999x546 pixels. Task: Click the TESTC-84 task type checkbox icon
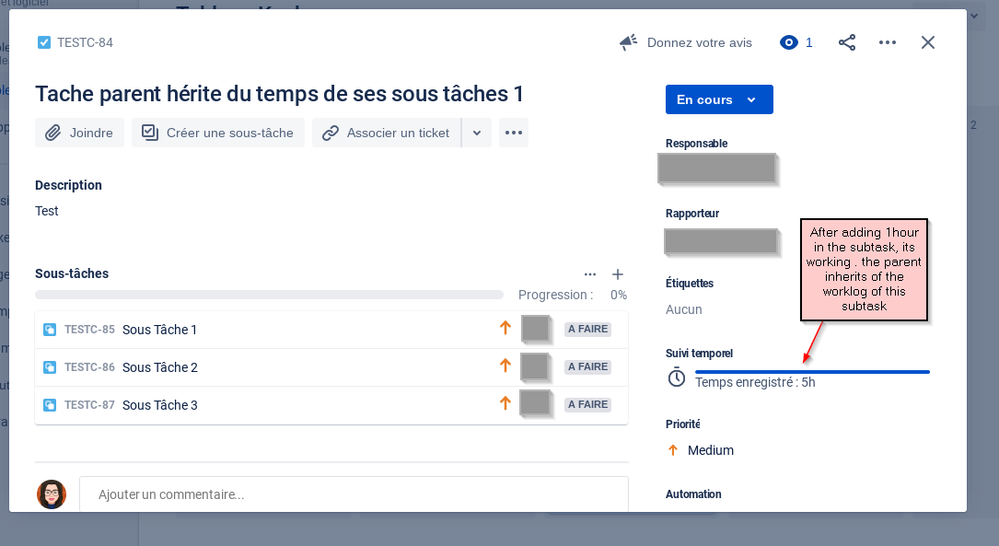click(44, 43)
